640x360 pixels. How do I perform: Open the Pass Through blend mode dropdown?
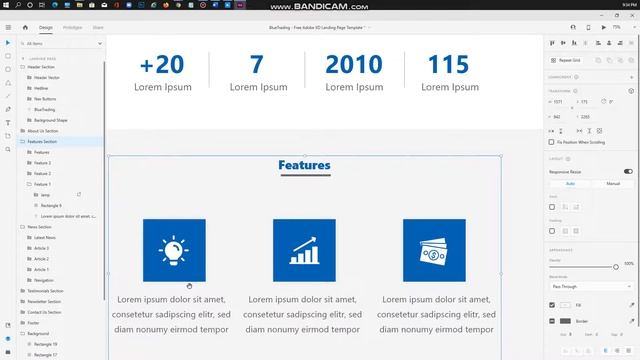(591, 287)
